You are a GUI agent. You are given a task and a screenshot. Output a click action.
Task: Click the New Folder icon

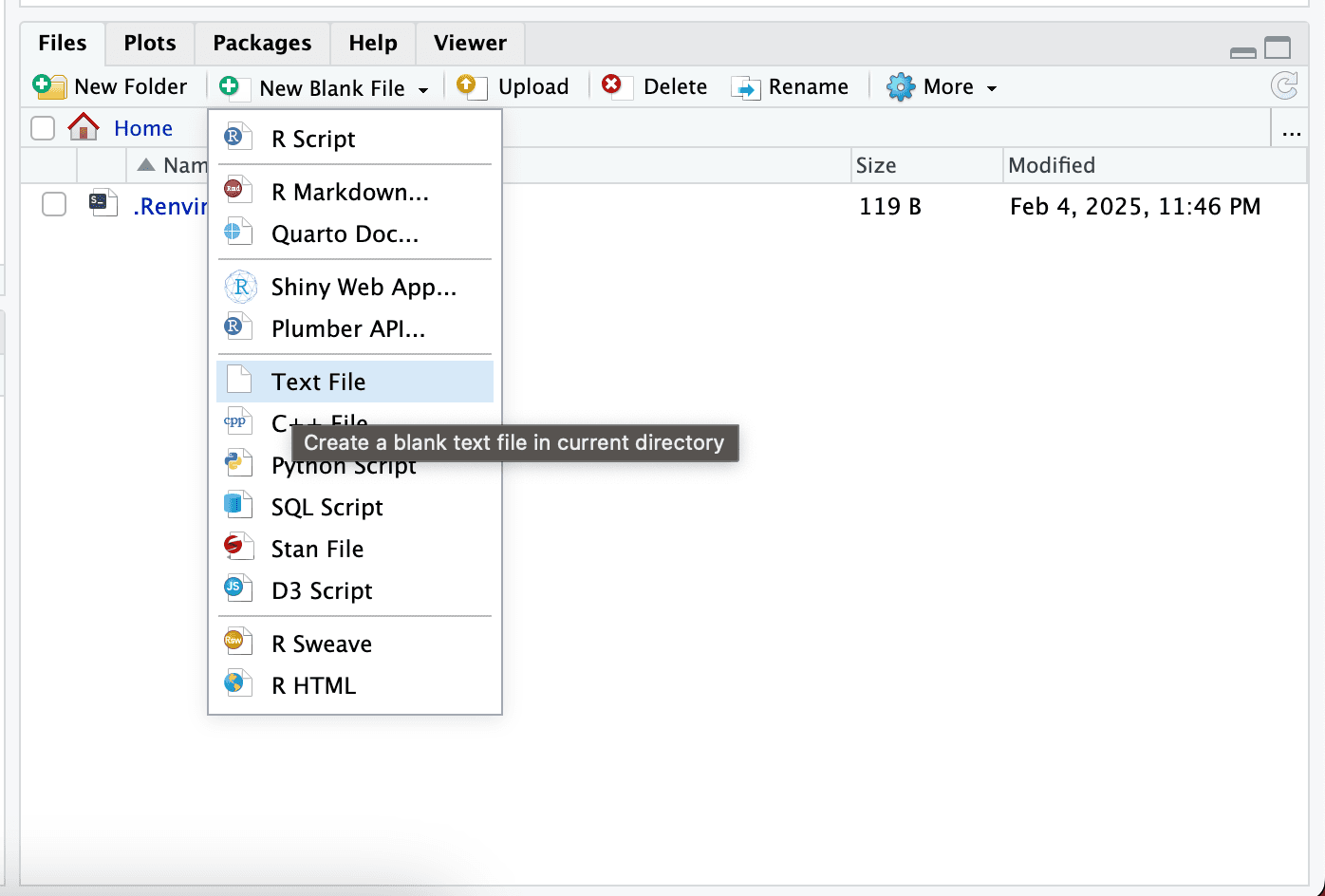click(48, 87)
